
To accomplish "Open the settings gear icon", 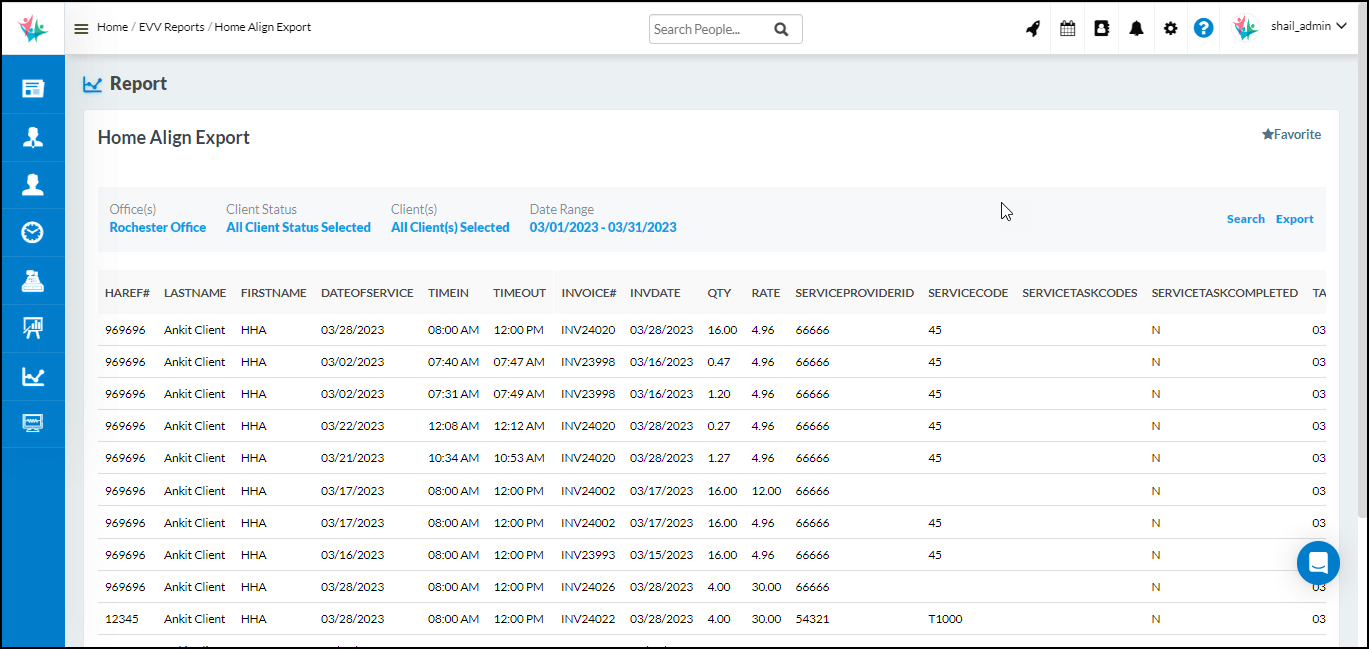I will (1170, 29).
